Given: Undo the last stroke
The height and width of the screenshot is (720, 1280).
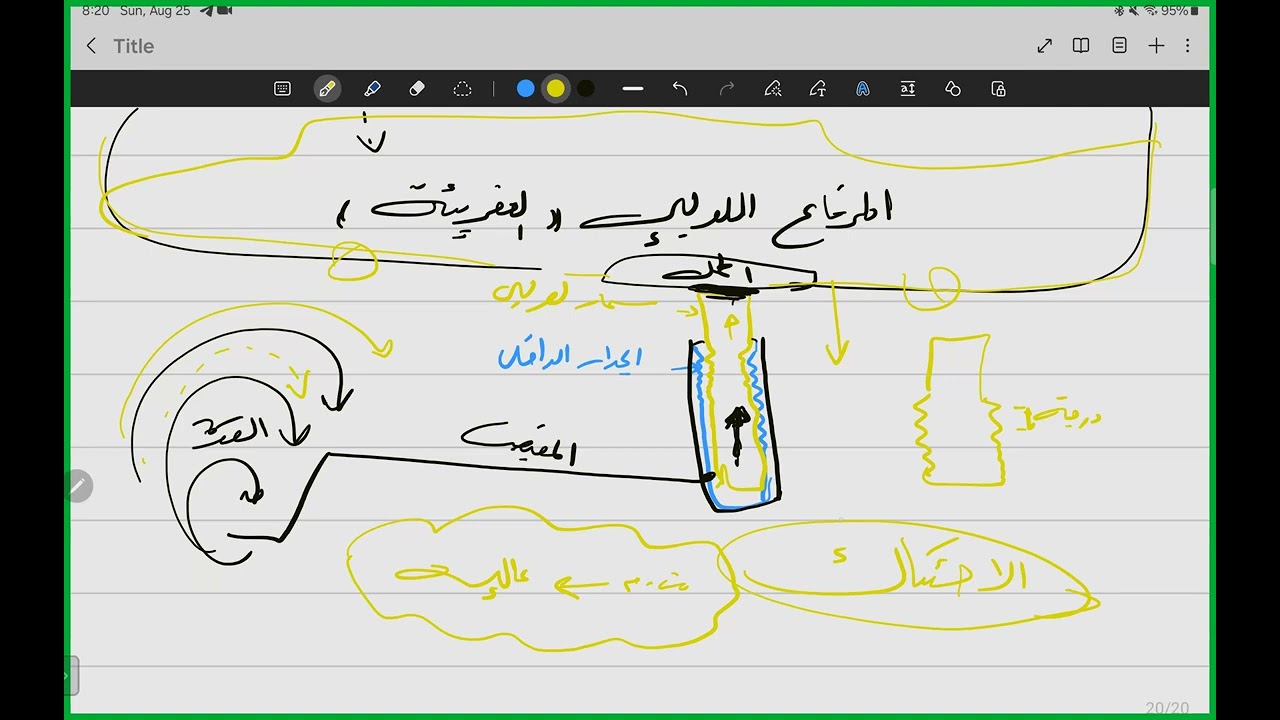Looking at the screenshot, I should click(680, 89).
